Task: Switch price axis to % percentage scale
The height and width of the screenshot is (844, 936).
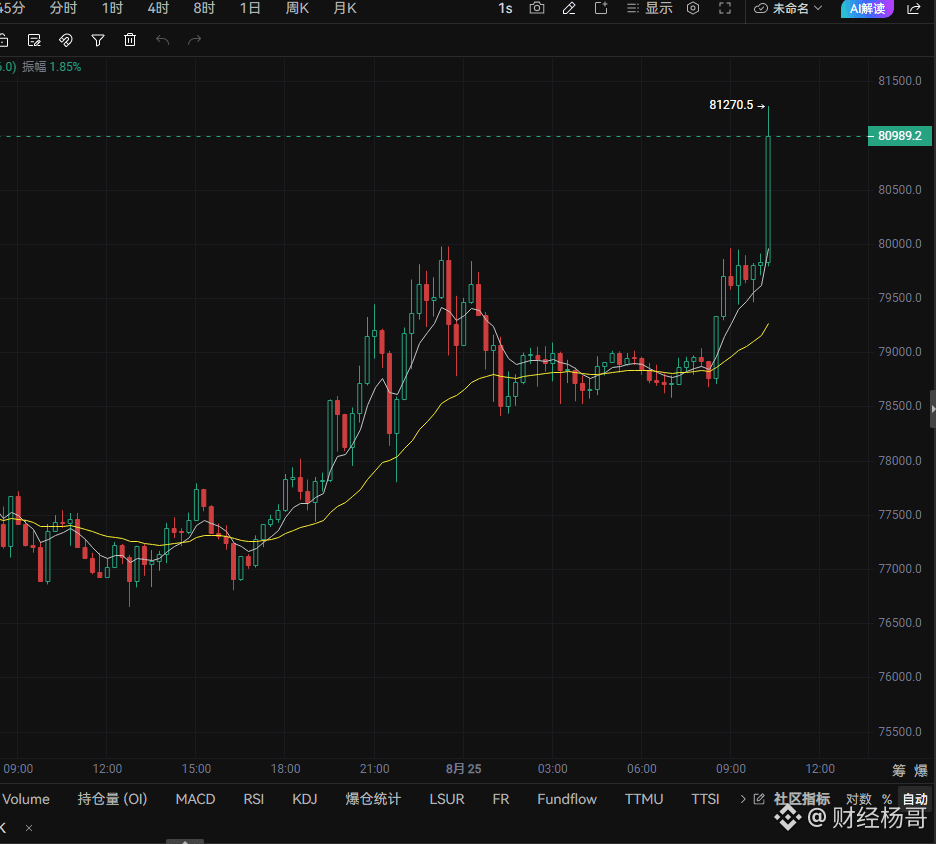Action: [x=886, y=799]
